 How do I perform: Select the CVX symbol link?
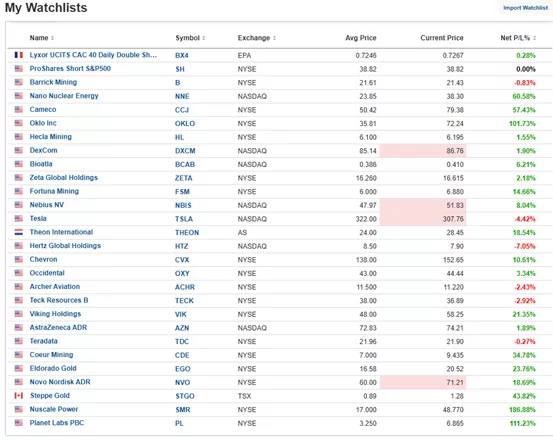pyautogui.click(x=182, y=260)
